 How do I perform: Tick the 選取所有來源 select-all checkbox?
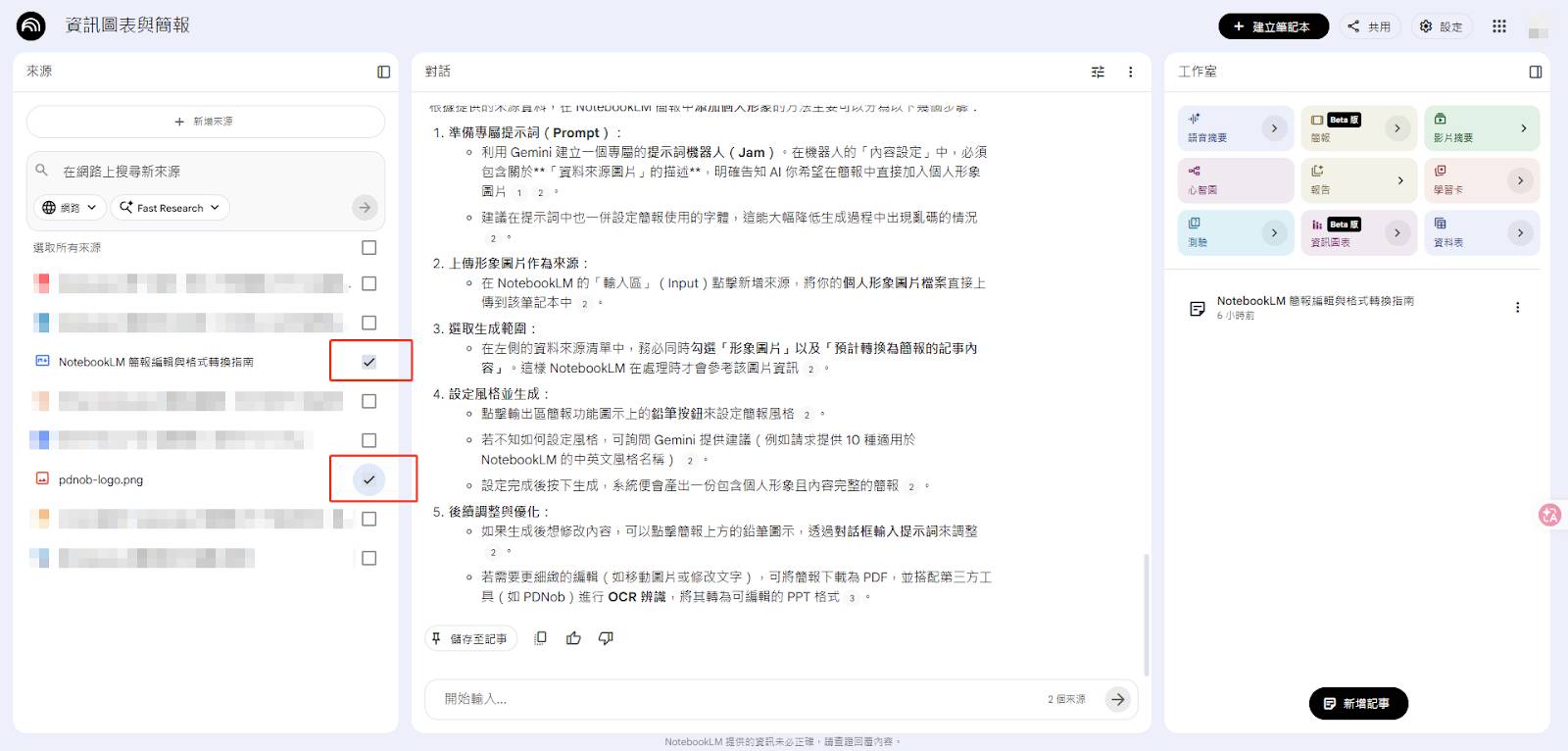point(368,247)
